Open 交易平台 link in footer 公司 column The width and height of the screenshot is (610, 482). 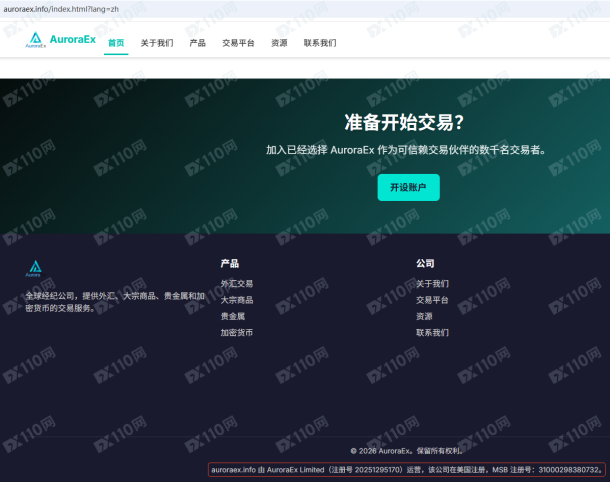(432, 300)
